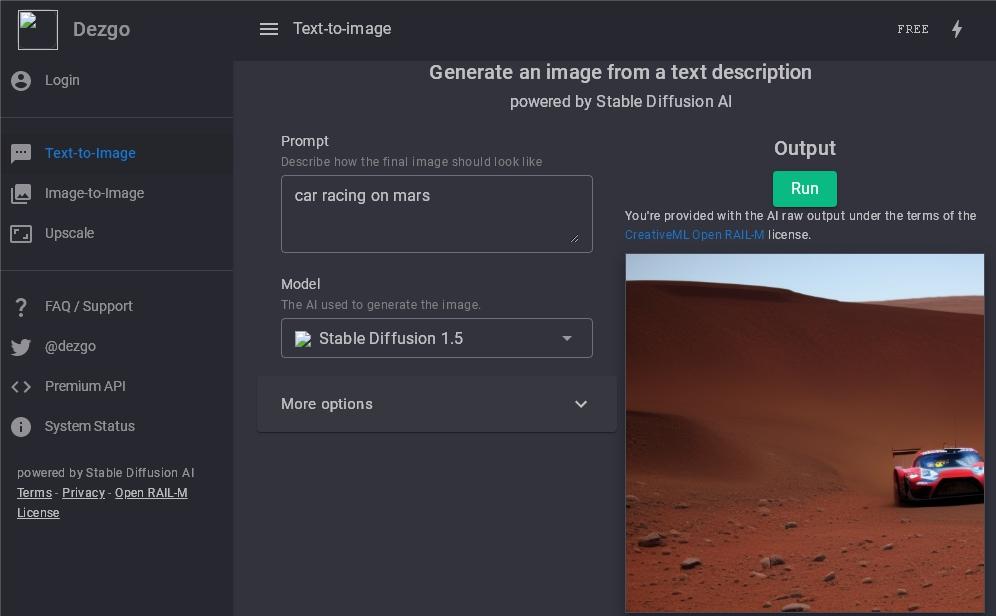
Task: Open the Stable Diffusion 1.5 model dropdown
Action: [437, 338]
